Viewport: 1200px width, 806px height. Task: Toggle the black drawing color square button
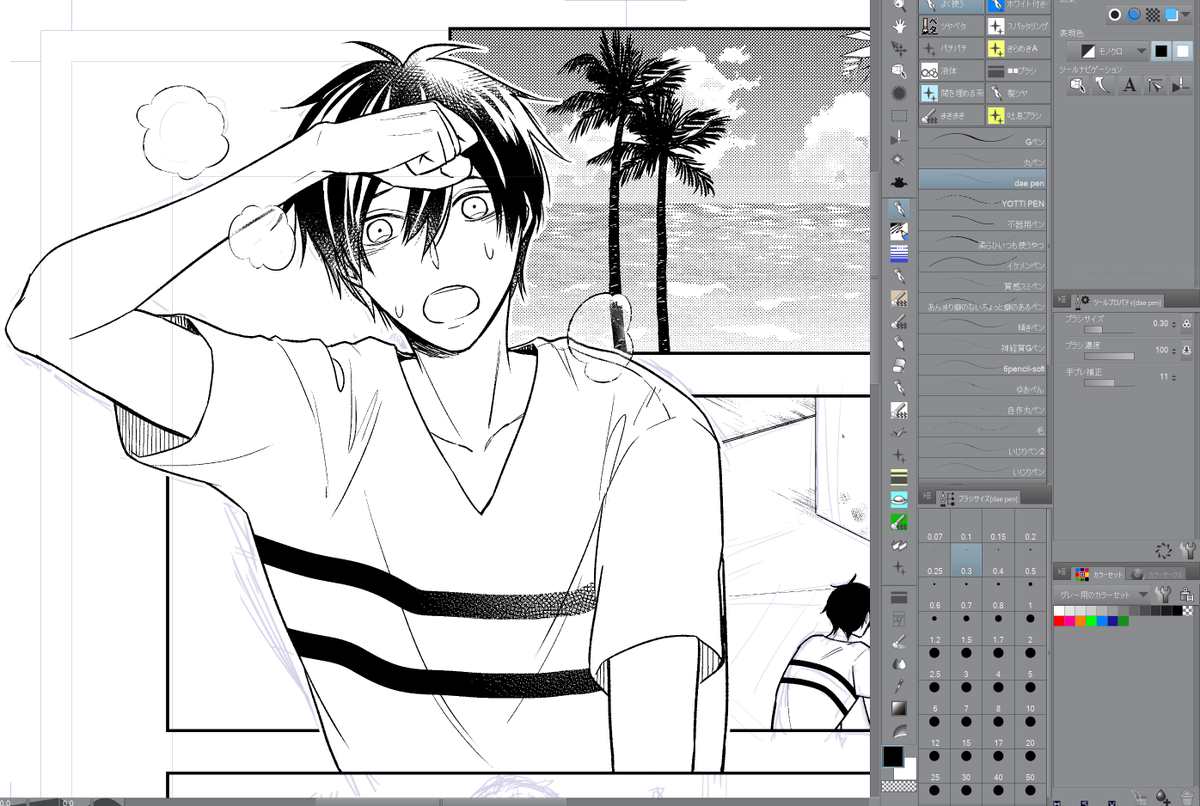pyautogui.click(x=1161, y=50)
